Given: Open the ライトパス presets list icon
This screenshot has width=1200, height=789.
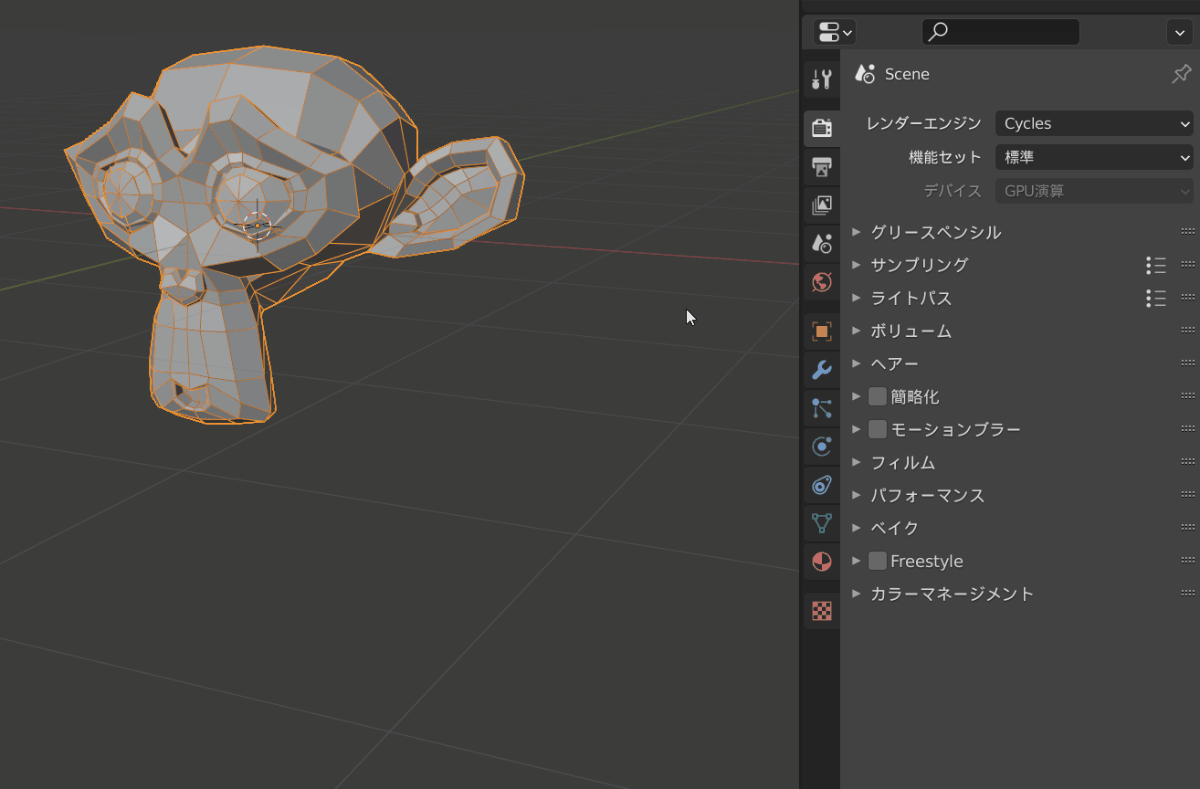Looking at the screenshot, I should (x=1156, y=298).
